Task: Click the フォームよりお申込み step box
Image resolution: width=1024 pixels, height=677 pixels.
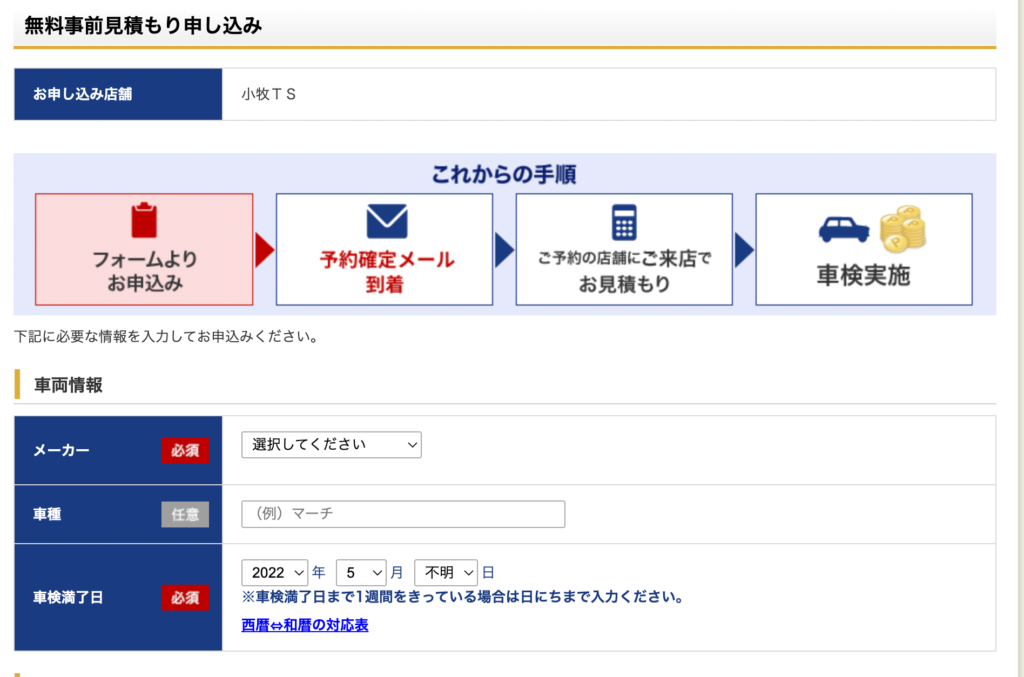Action: pyautogui.click(x=144, y=249)
